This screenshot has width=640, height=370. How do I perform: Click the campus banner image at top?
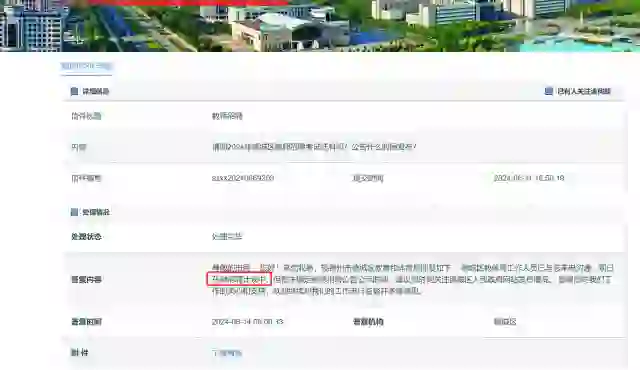pos(320,26)
